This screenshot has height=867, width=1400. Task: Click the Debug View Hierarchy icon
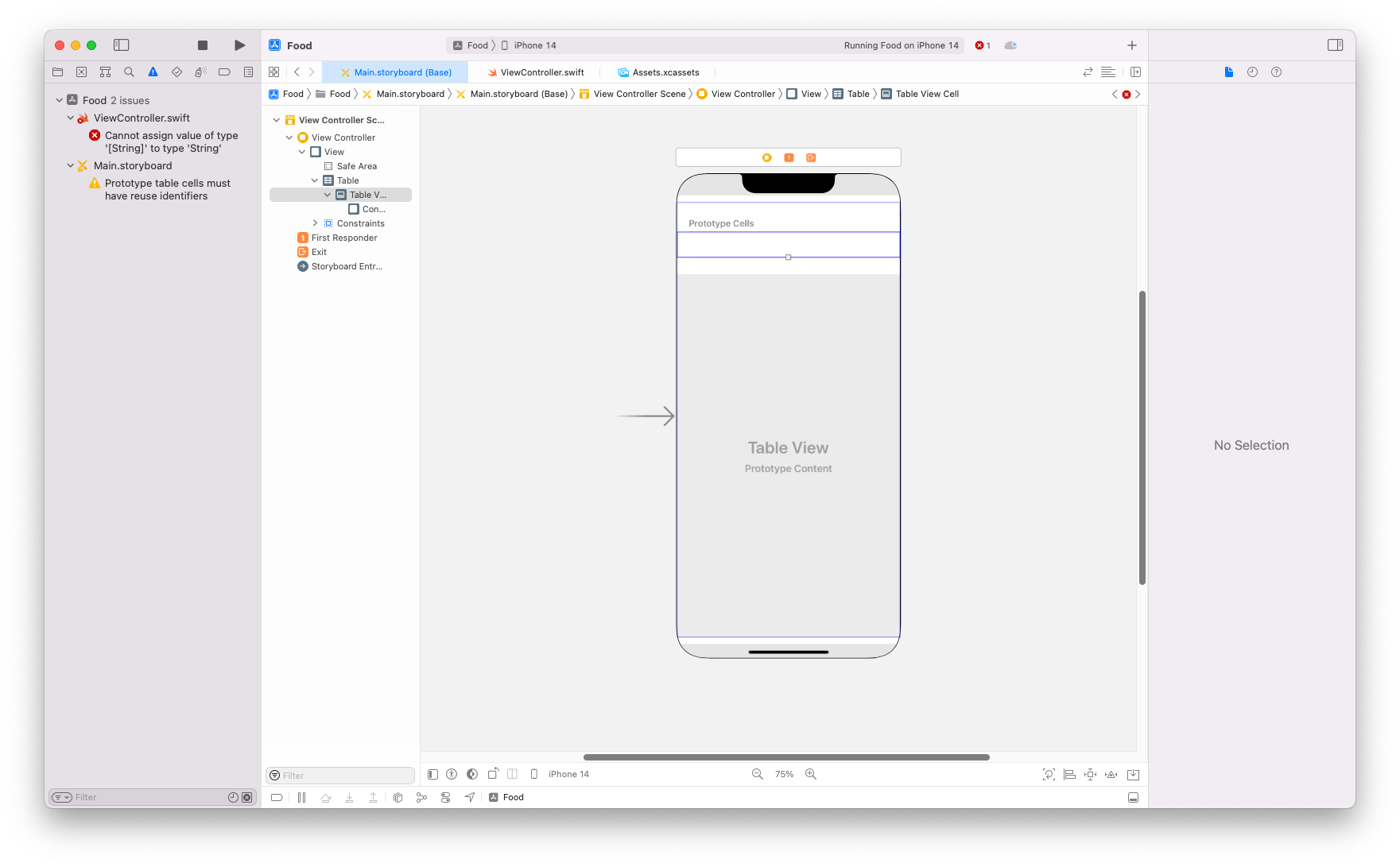click(x=398, y=797)
